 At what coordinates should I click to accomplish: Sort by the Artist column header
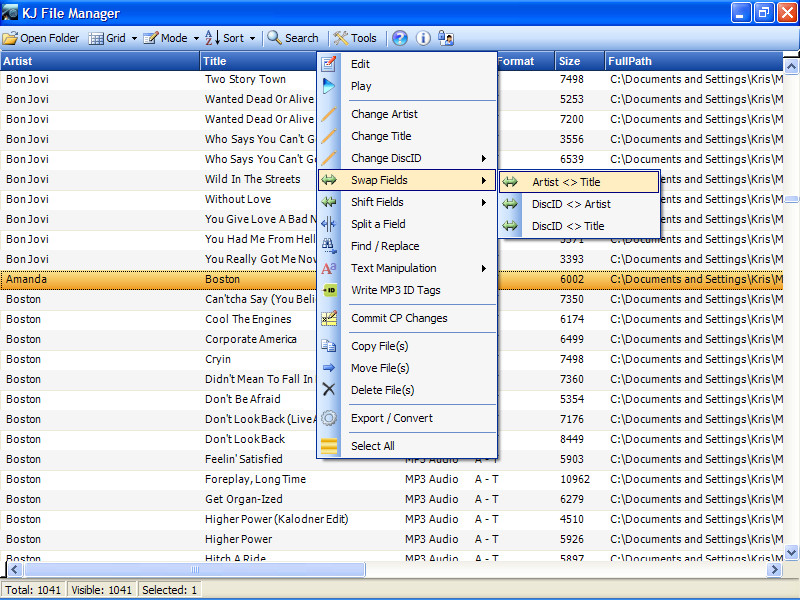pyautogui.click(x=100, y=61)
